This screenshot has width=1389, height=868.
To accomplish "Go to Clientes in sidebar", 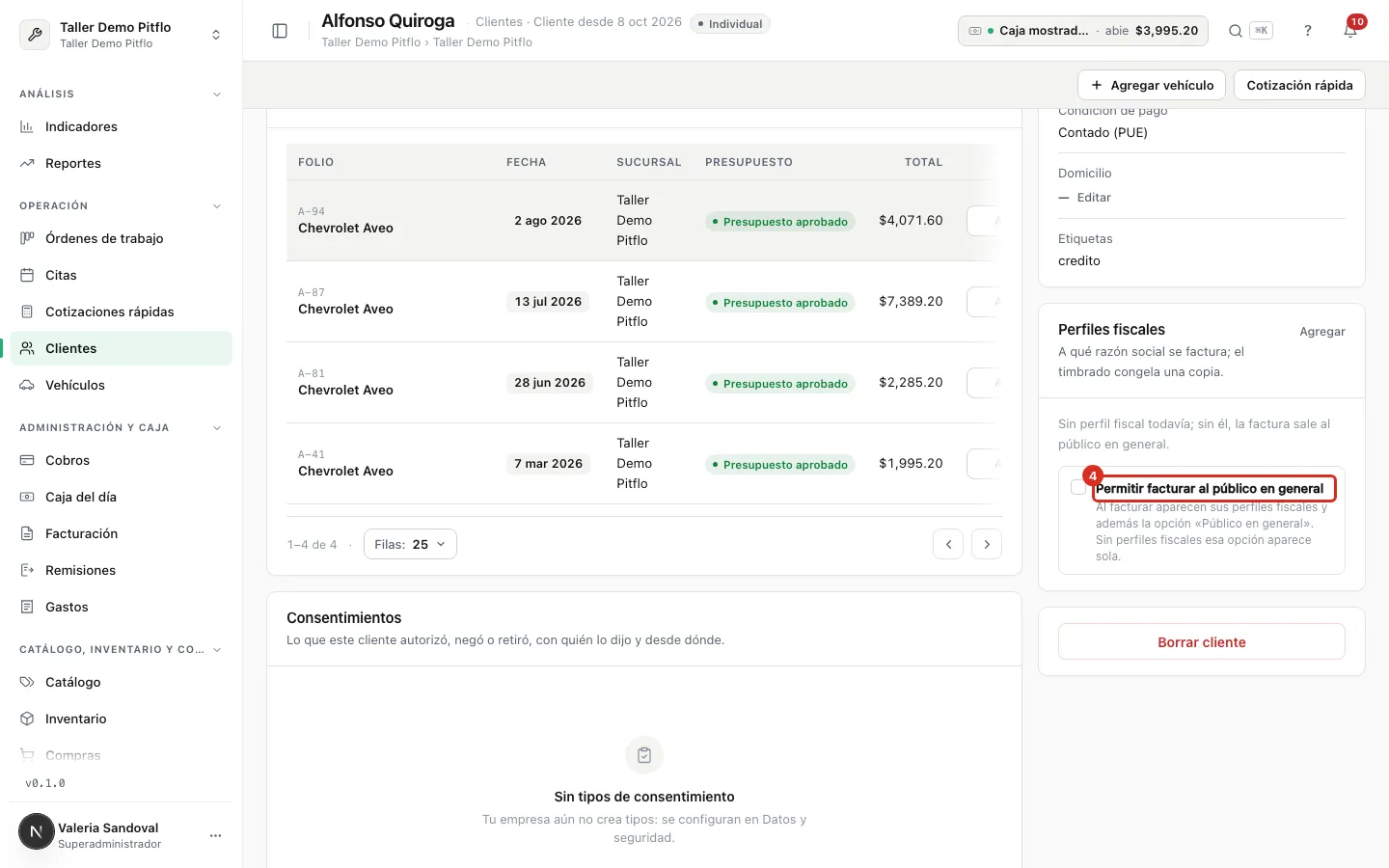I will [122, 348].
